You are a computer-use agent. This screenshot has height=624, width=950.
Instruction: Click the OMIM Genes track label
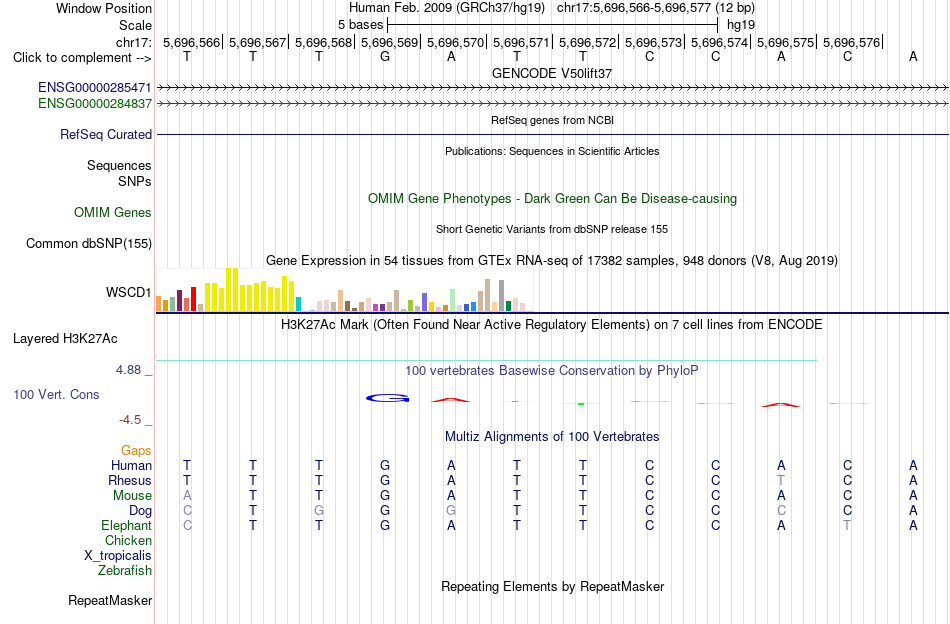[x=113, y=213]
